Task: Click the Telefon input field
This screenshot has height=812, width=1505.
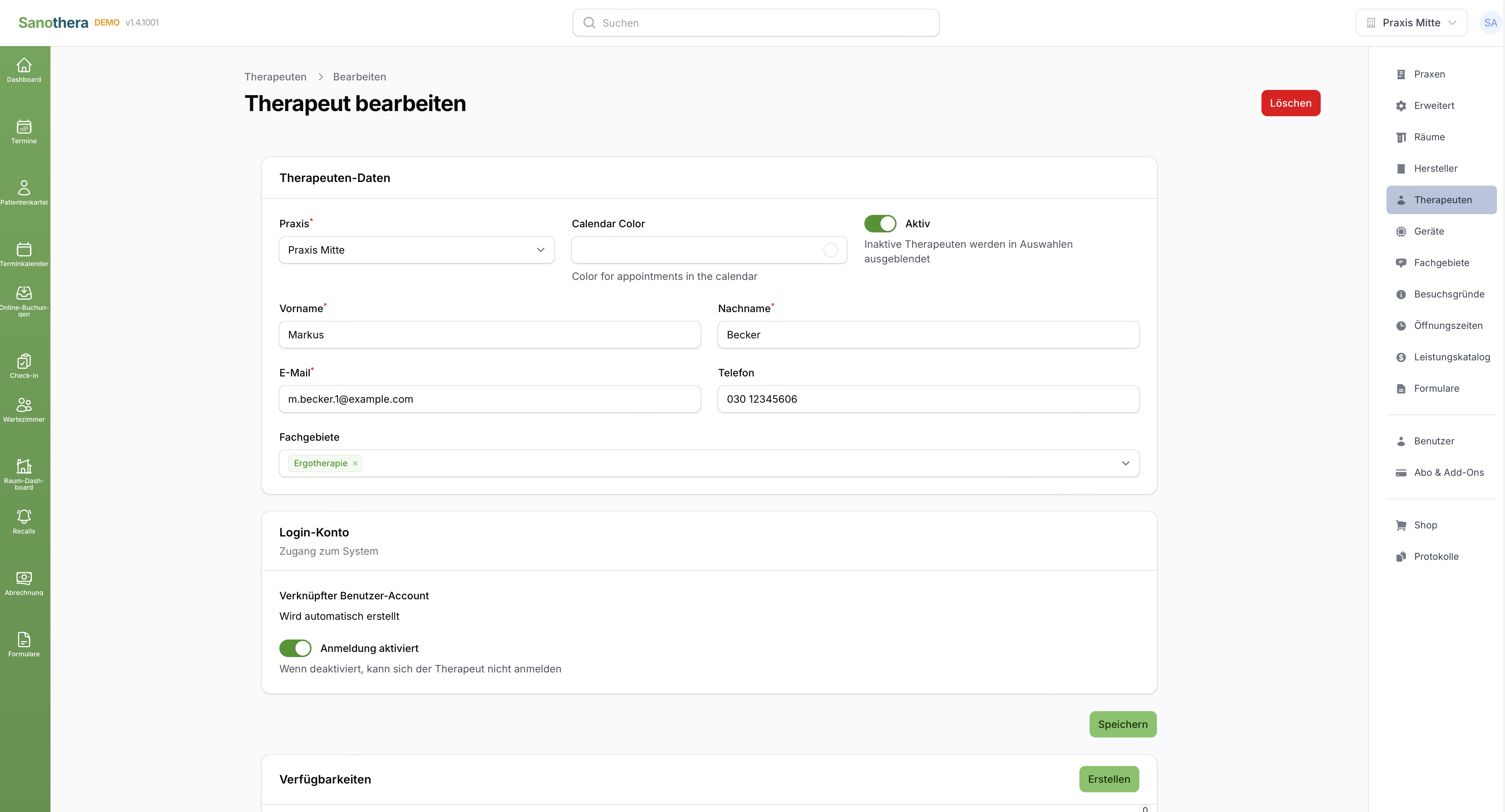Action: coord(928,399)
